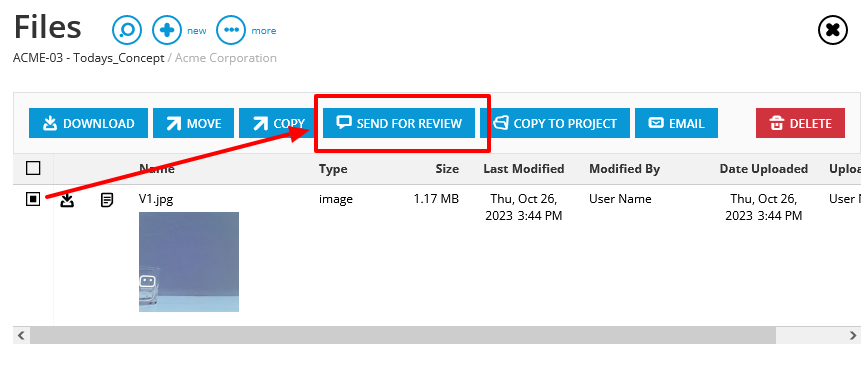Open the V1.jpg file name

coord(156,199)
